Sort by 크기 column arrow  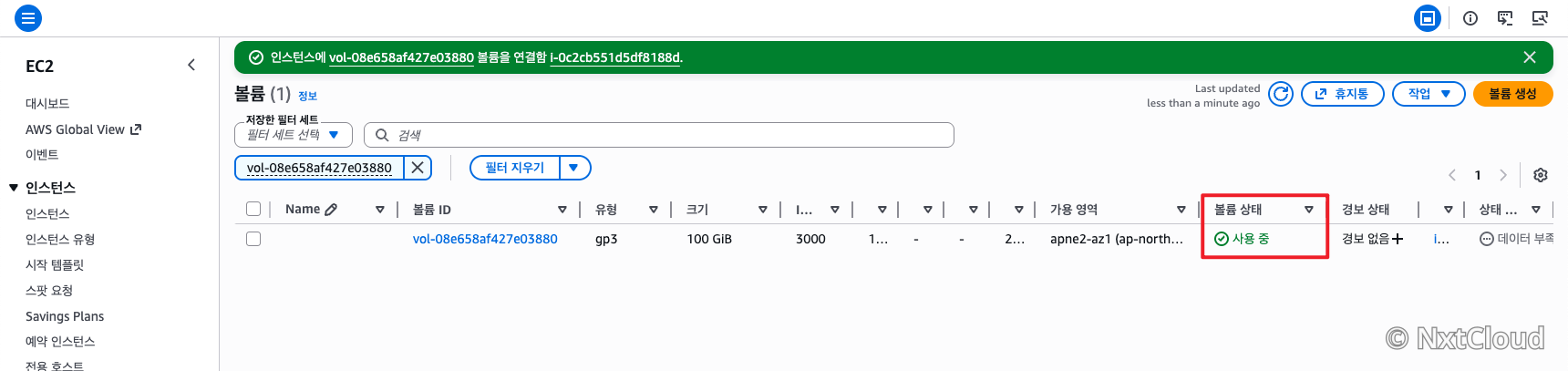tap(763, 210)
